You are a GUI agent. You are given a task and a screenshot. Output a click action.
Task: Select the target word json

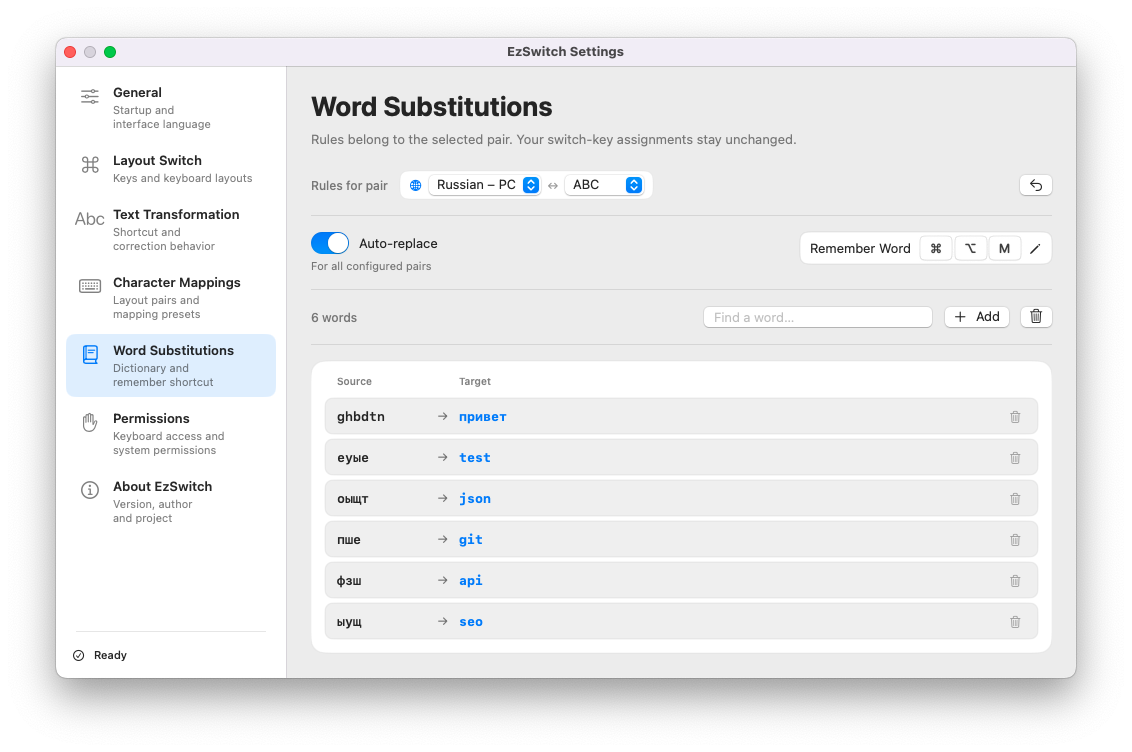tap(475, 499)
